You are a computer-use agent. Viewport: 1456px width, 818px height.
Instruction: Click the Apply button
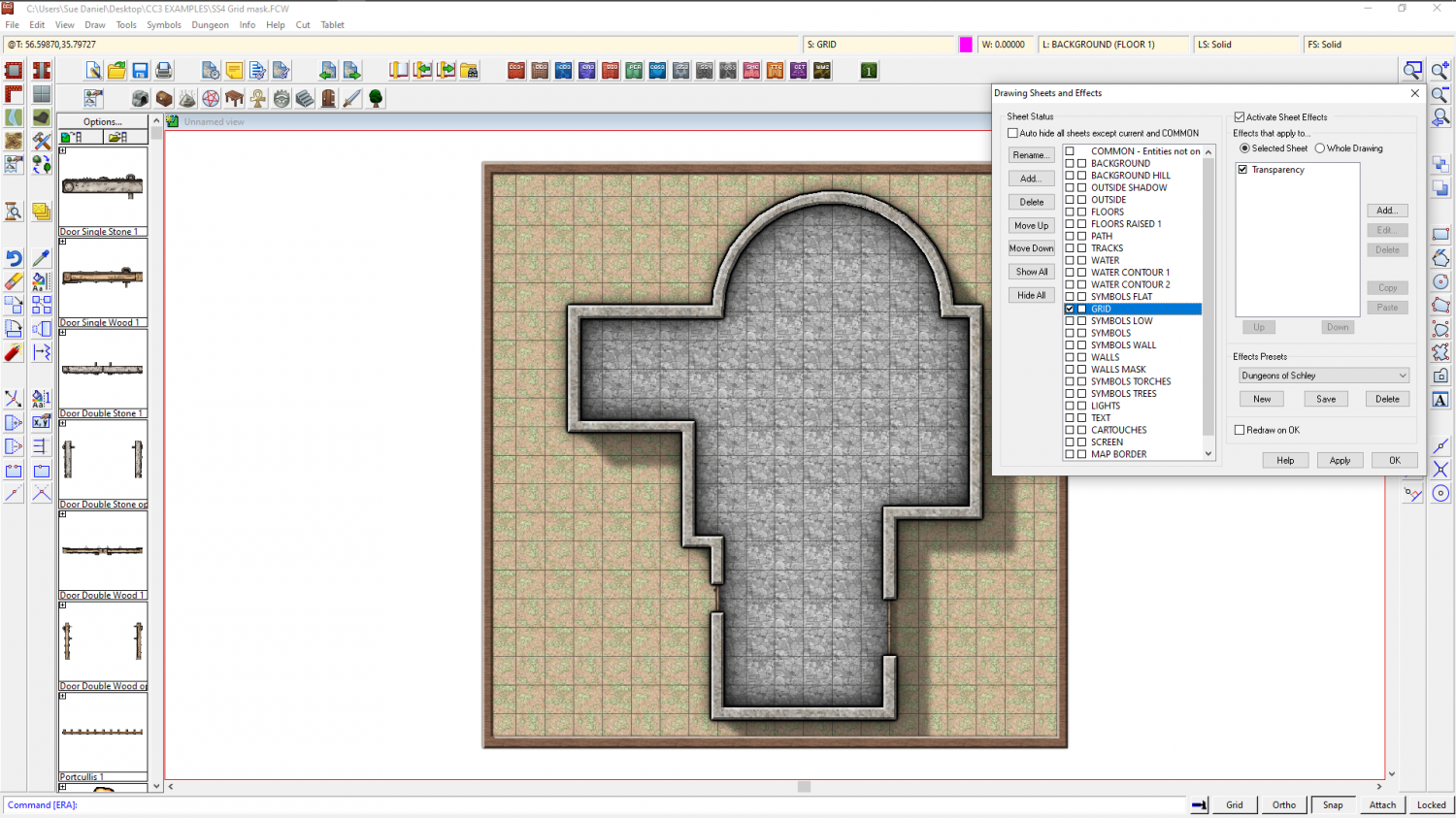coord(1340,461)
